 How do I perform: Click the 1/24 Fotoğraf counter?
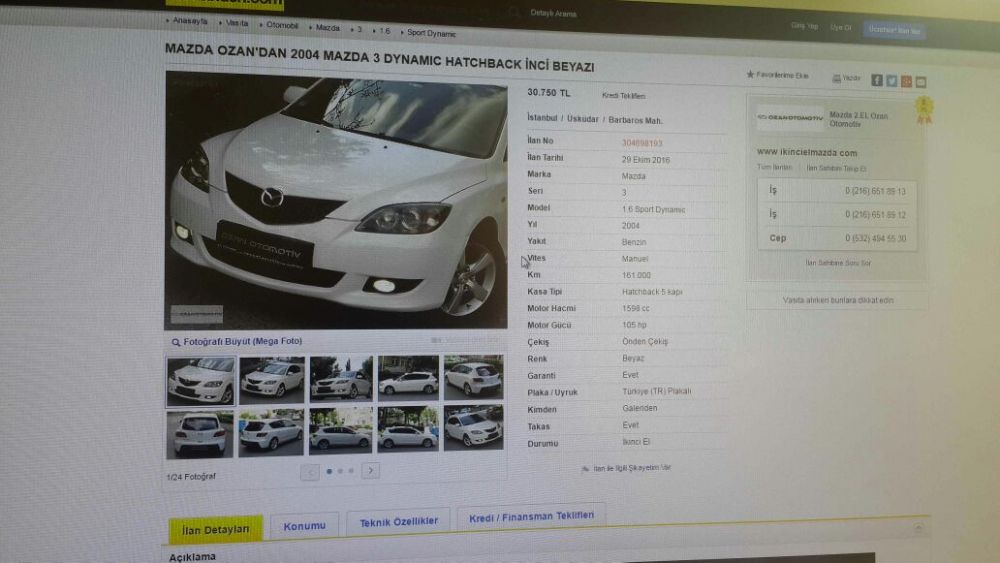click(x=191, y=477)
